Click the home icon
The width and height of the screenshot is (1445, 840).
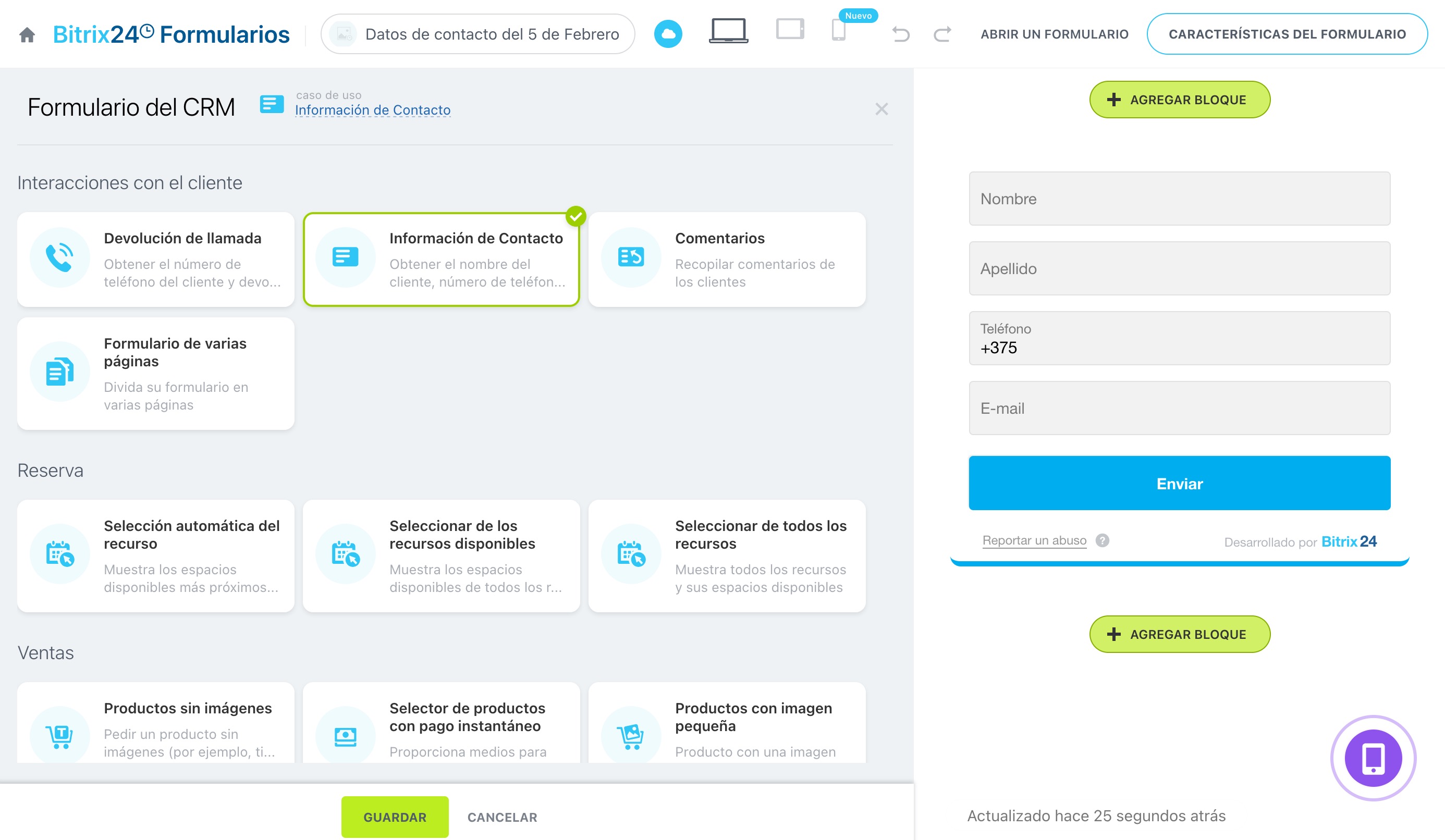[x=27, y=35]
